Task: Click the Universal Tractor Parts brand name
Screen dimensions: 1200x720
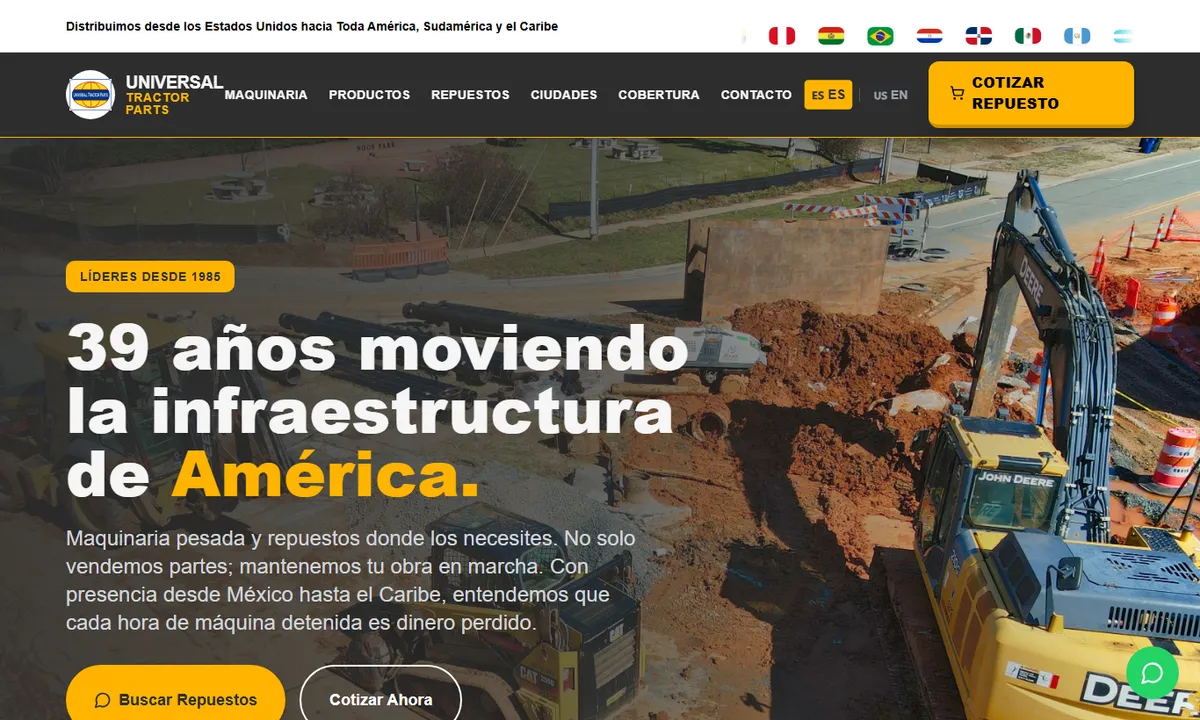Action: point(174,95)
